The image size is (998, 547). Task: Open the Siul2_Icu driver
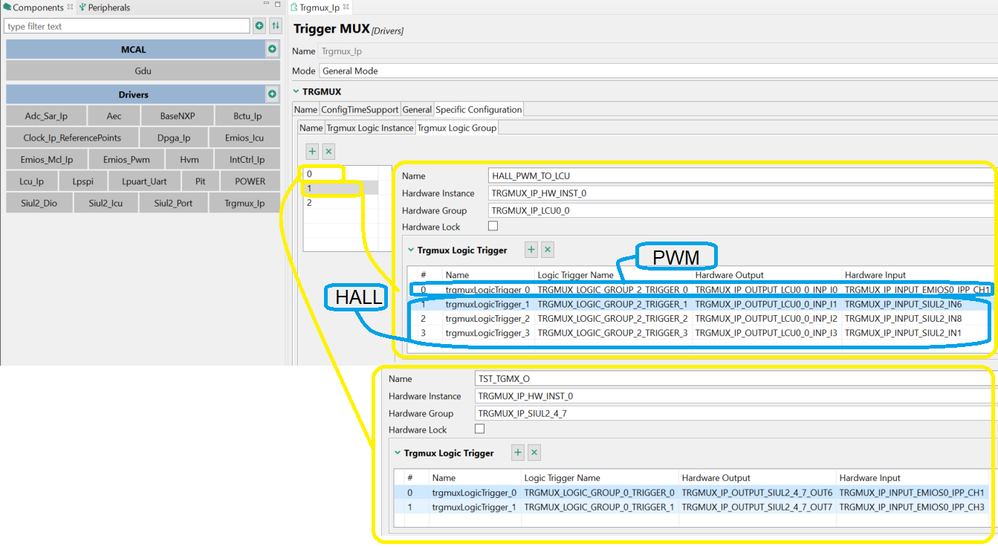coord(106,203)
